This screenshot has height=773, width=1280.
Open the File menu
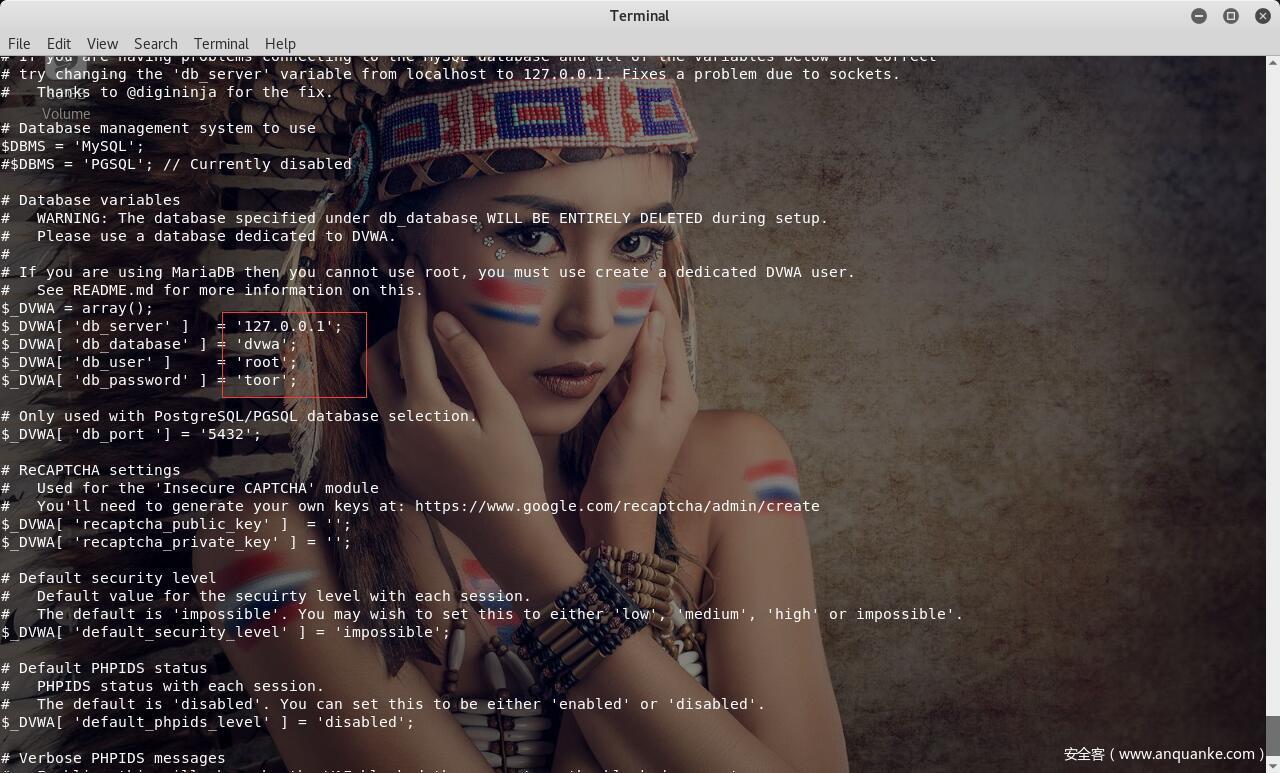pos(19,44)
